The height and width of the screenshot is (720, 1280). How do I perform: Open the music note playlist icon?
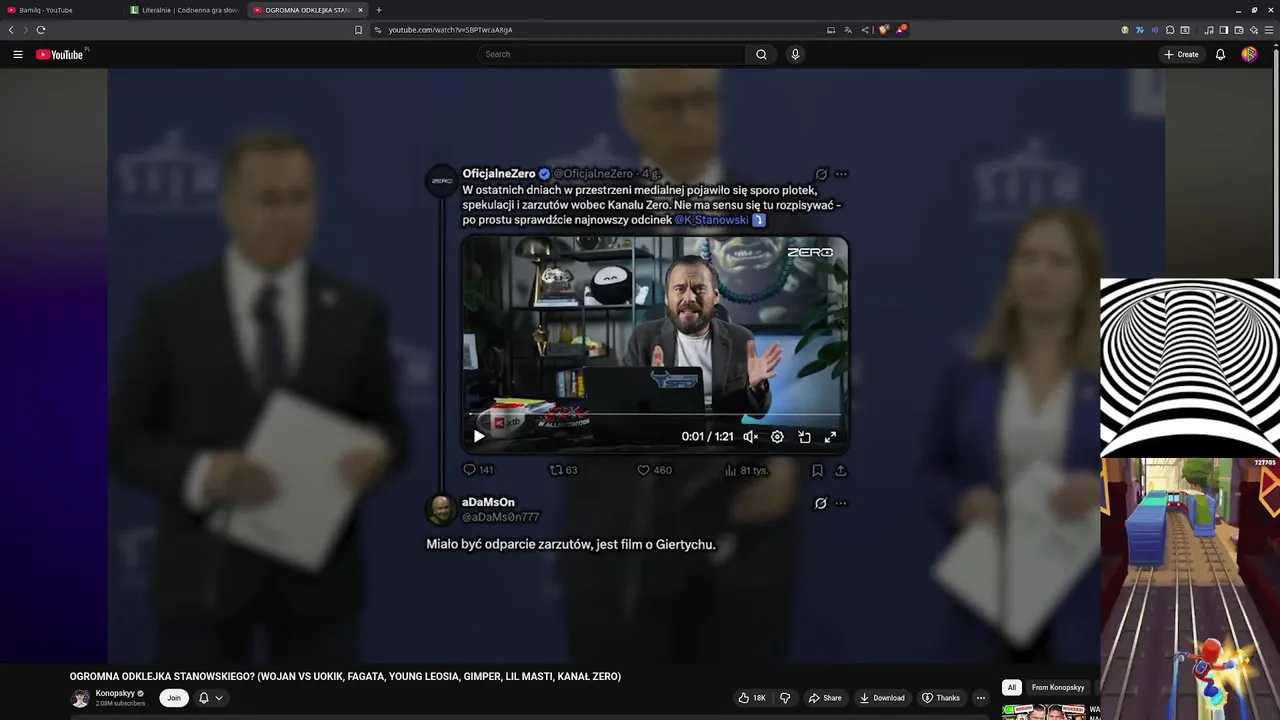pyautogui.click(x=1209, y=30)
